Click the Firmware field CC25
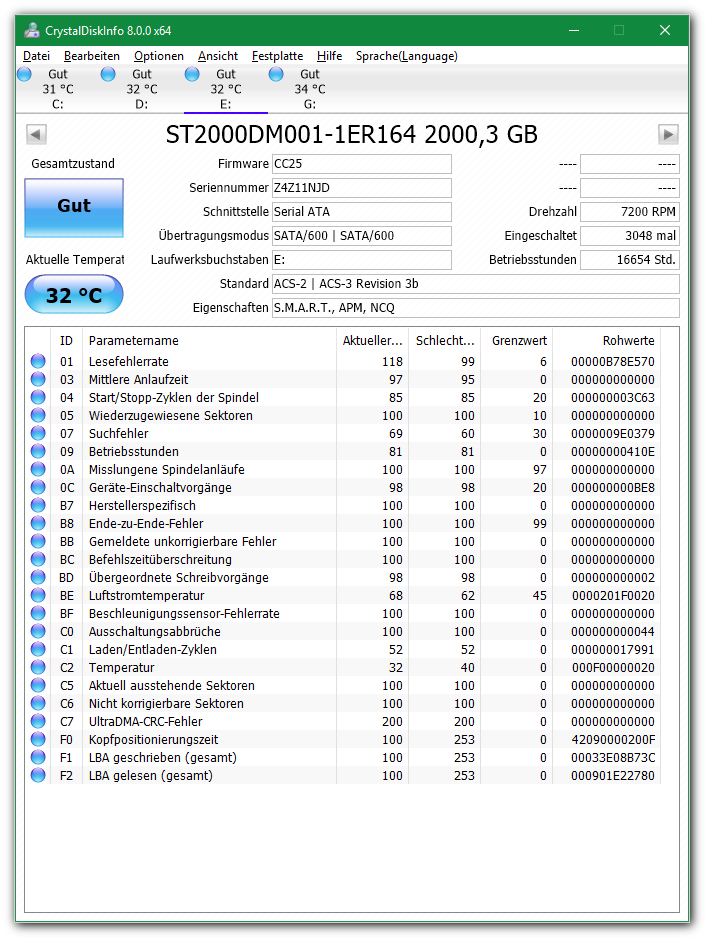The height and width of the screenshot is (938, 705). (362, 164)
